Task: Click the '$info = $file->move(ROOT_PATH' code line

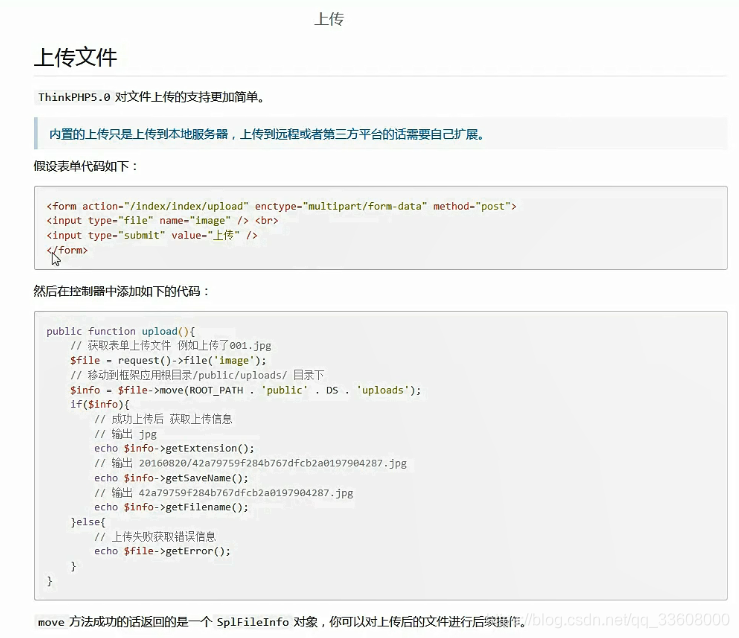Action: (246, 390)
